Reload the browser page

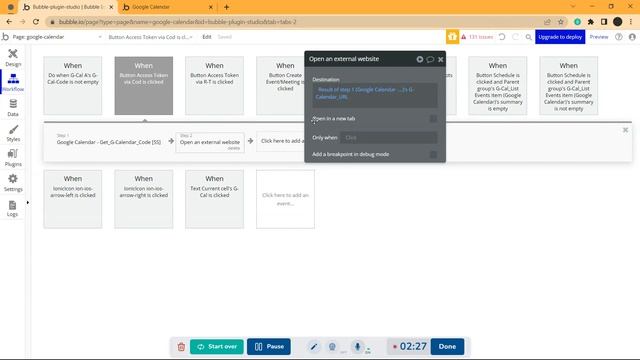pyautogui.click(x=36, y=22)
